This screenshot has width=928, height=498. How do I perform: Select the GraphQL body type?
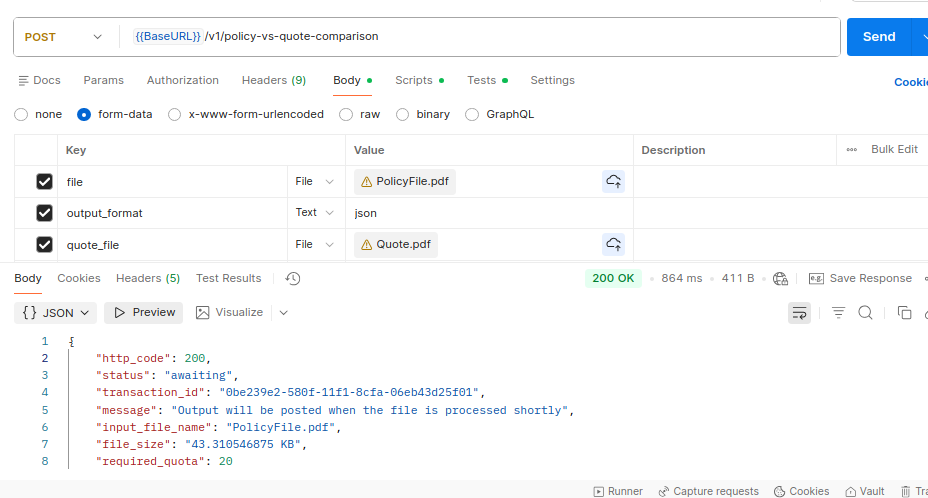[x=472, y=114]
